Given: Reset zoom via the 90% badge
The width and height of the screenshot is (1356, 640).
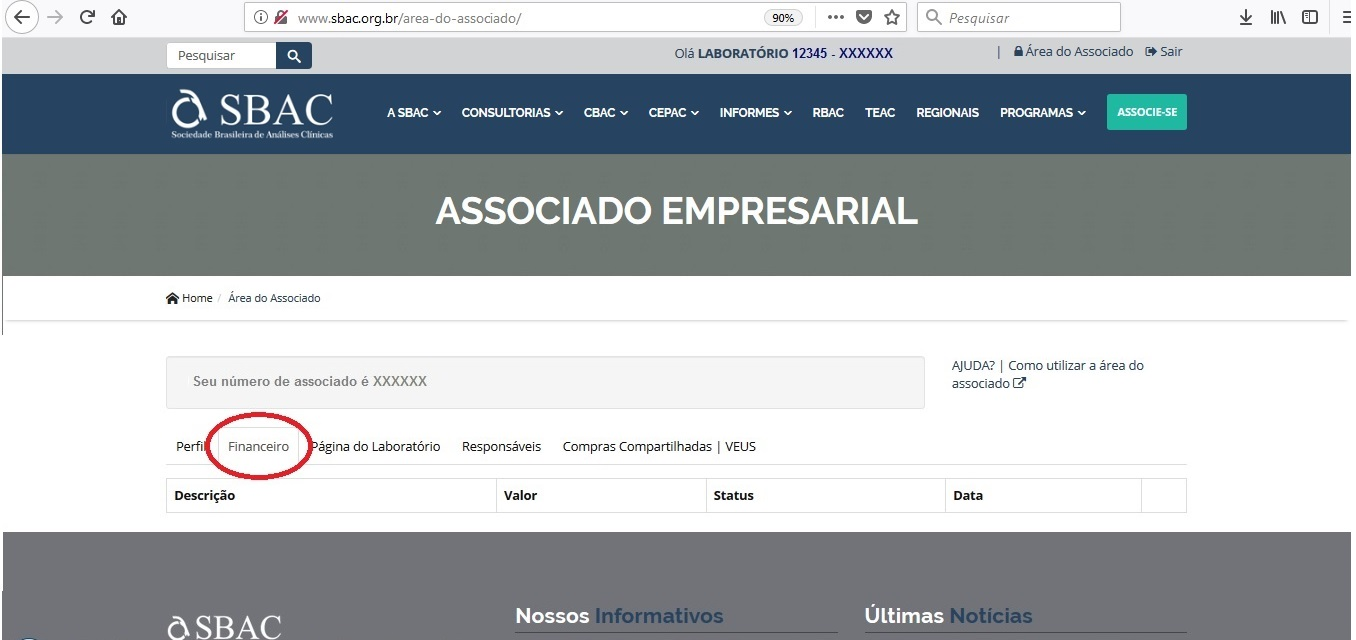Looking at the screenshot, I should [x=782, y=18].
